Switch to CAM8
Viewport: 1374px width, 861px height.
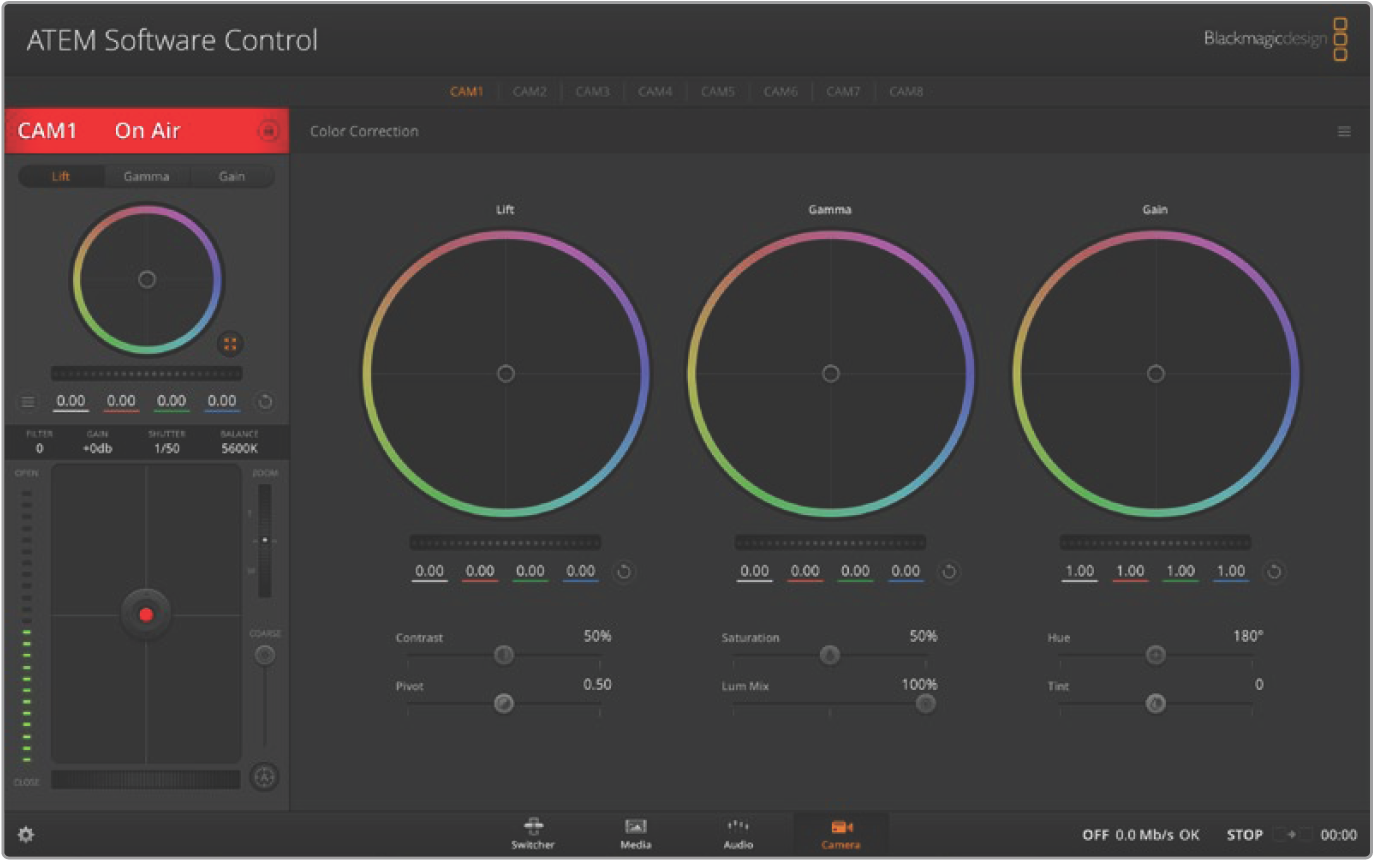click(906, 91)
